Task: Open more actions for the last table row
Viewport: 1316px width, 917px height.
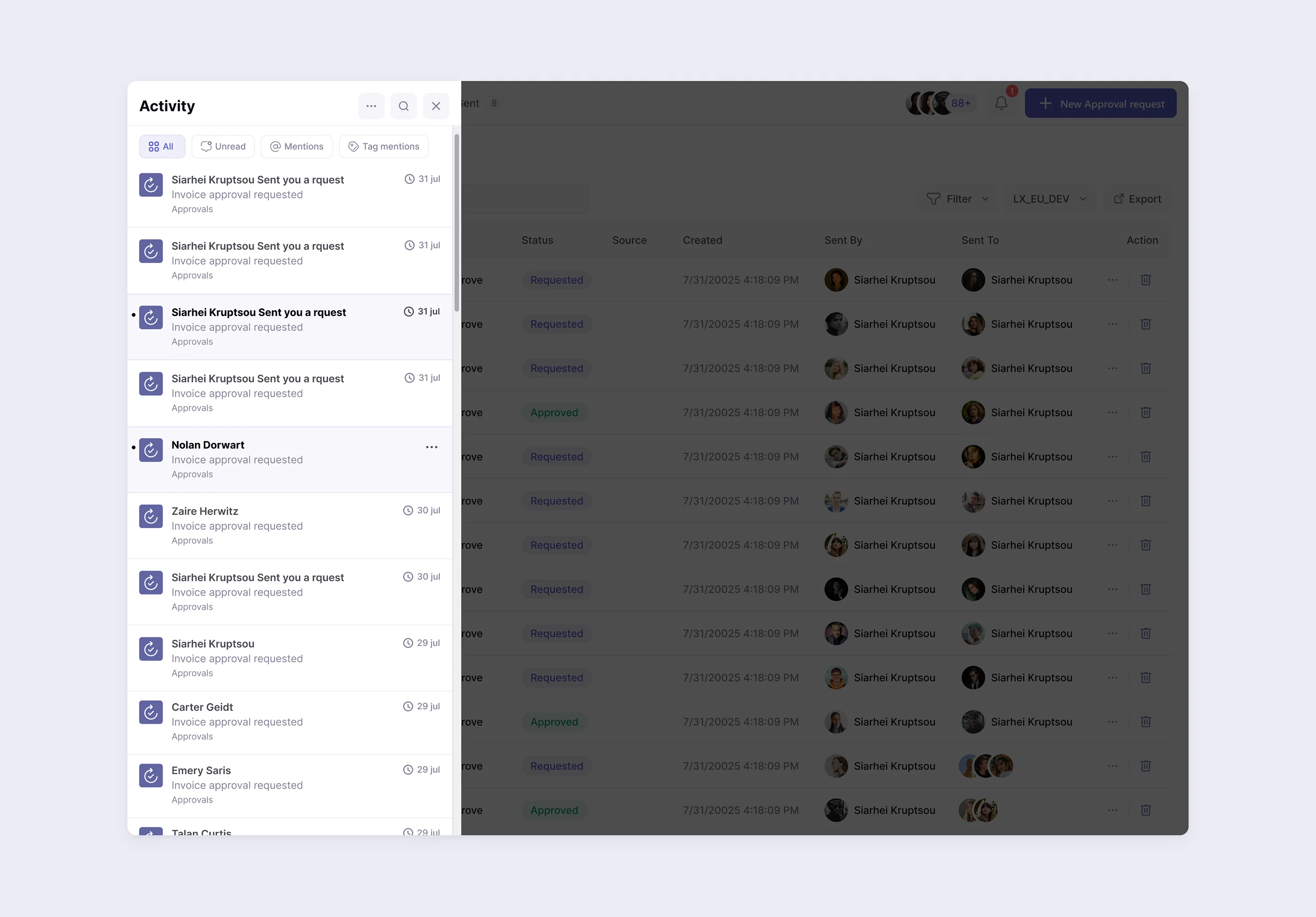Action: point(1112,810)
